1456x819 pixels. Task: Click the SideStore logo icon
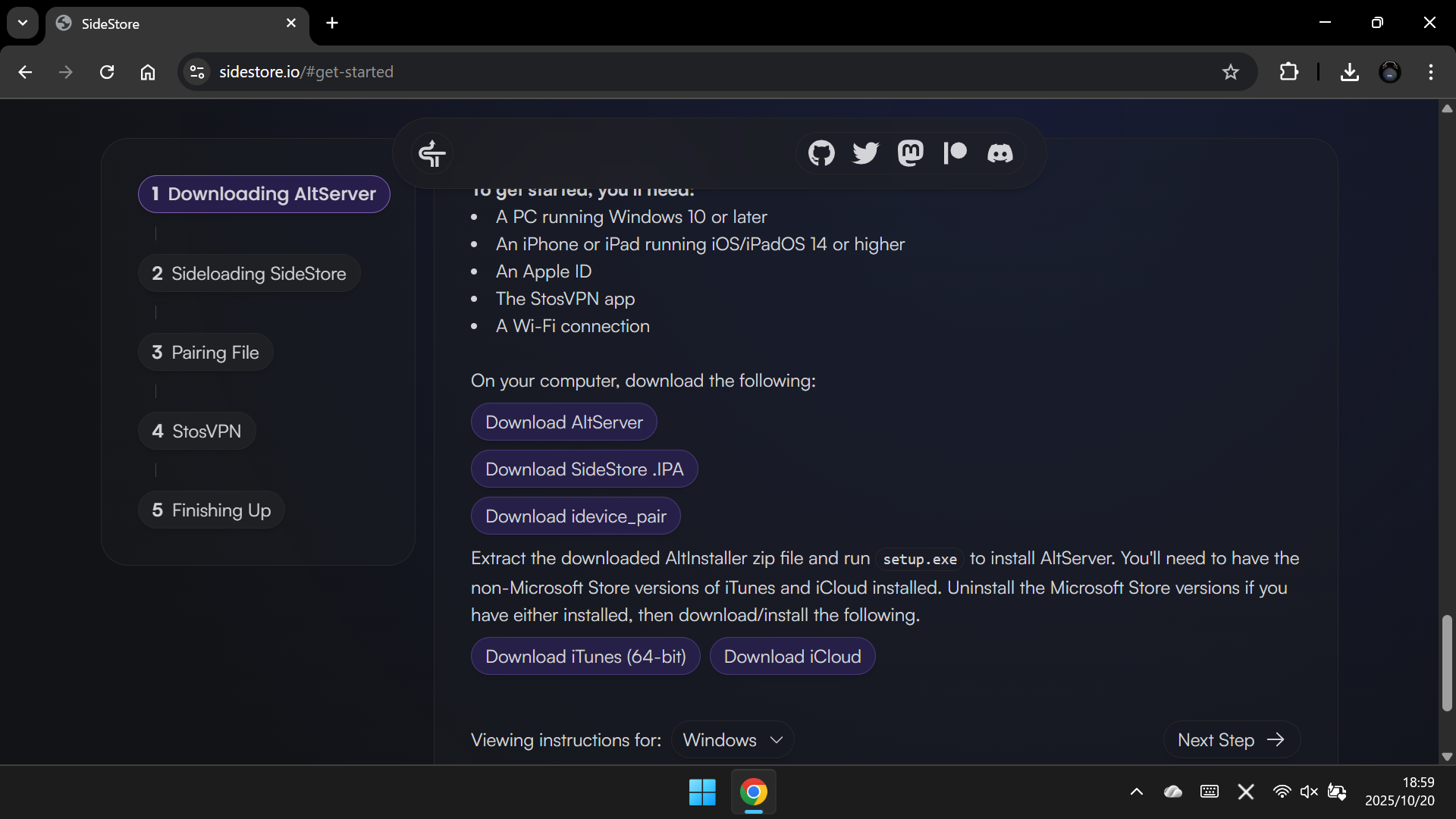pyautogui.click(x=432, y=154)
